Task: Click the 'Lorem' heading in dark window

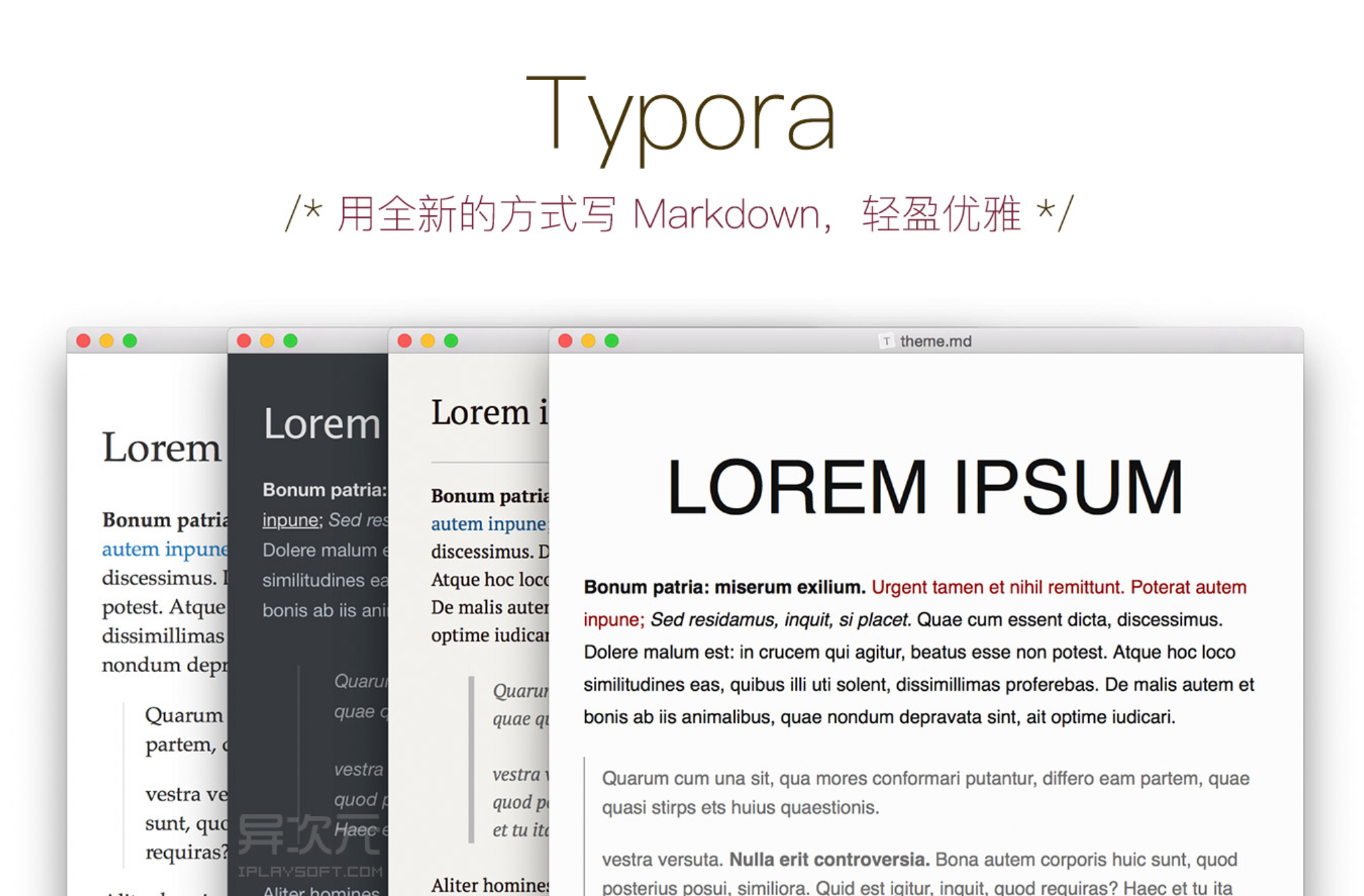Action: click(322, 424)
